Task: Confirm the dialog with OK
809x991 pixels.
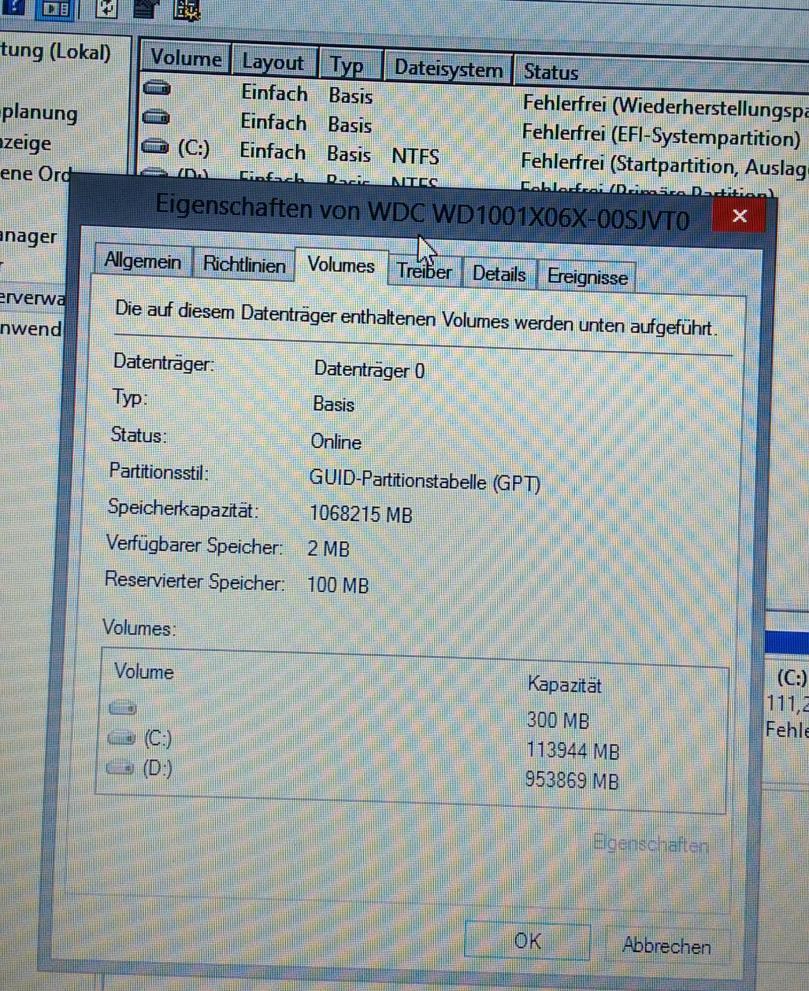Action: pos(527,940)
